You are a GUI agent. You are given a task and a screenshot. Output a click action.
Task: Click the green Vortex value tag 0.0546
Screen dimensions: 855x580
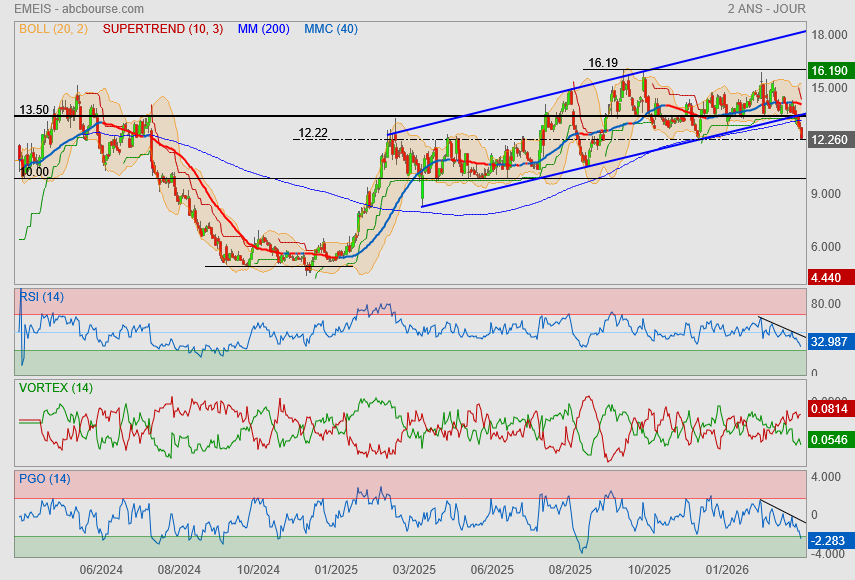pos(830,439)
